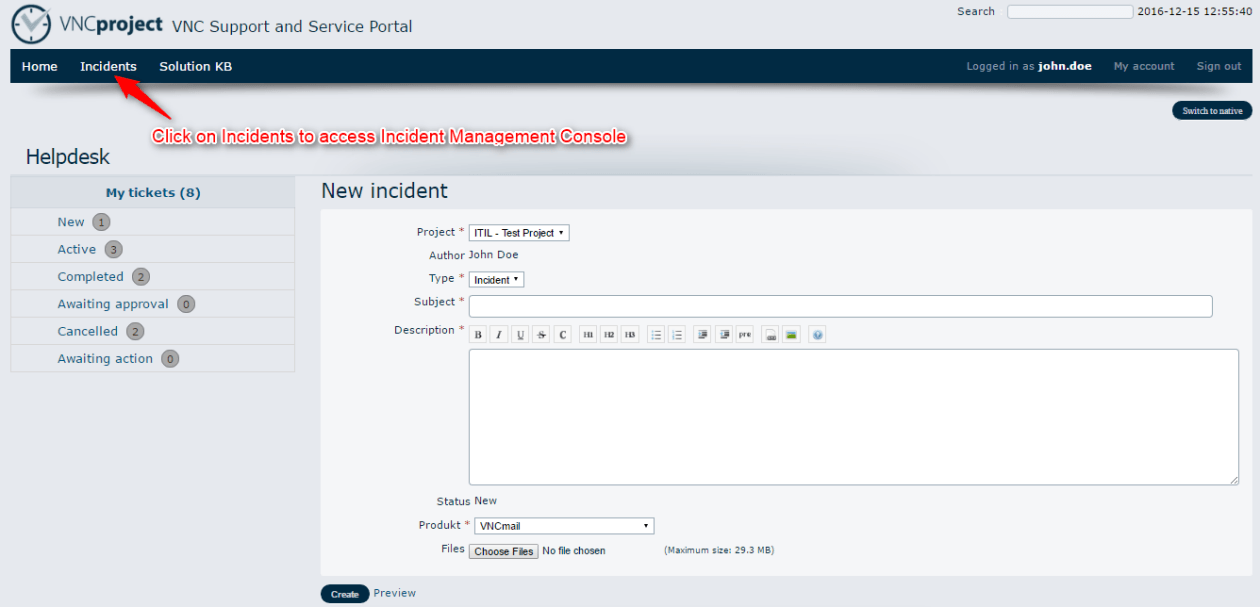Image resolution: width=1260 pixels, height=607 pixels.
Task: Click into the Subject input field
Action: click(x=840, y=306)
